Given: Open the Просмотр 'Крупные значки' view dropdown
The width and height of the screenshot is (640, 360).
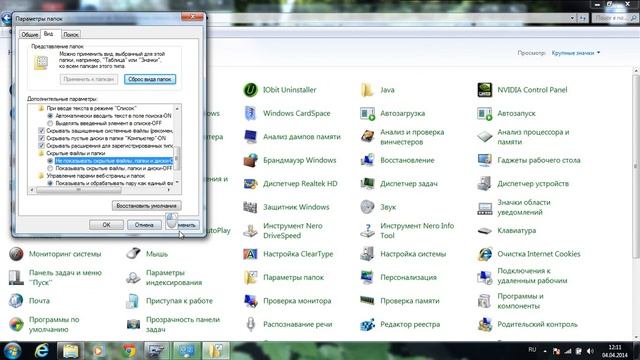Looking at the screenshot, I should click(x=576, y=53).
